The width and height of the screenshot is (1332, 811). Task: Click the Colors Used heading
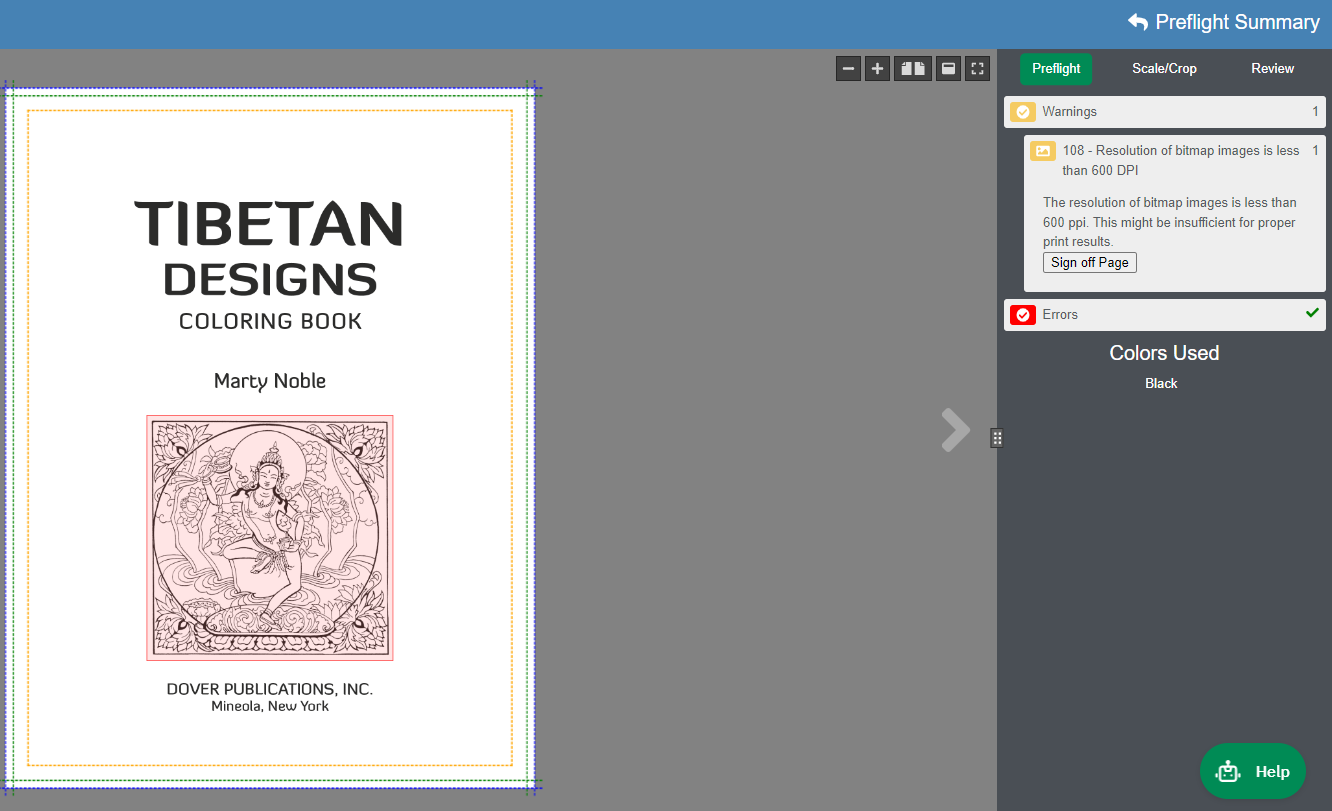pyautogui.click(x=1164, y=353)
